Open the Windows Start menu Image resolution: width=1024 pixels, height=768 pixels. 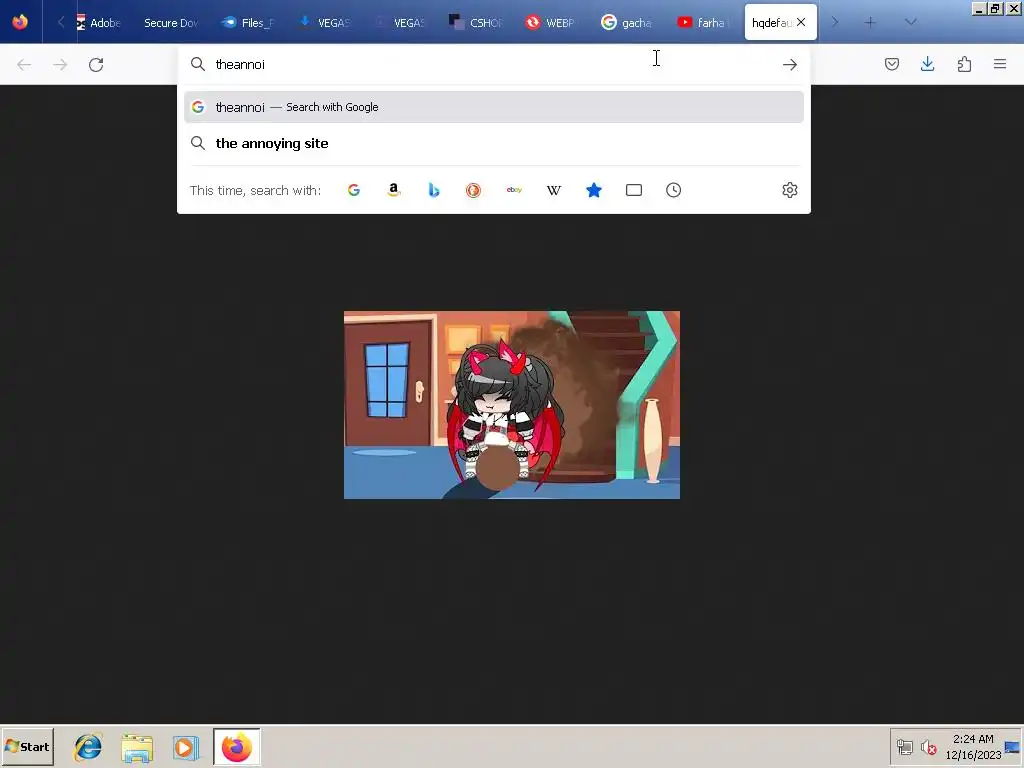pyautogui.click(x=27, y=746)
